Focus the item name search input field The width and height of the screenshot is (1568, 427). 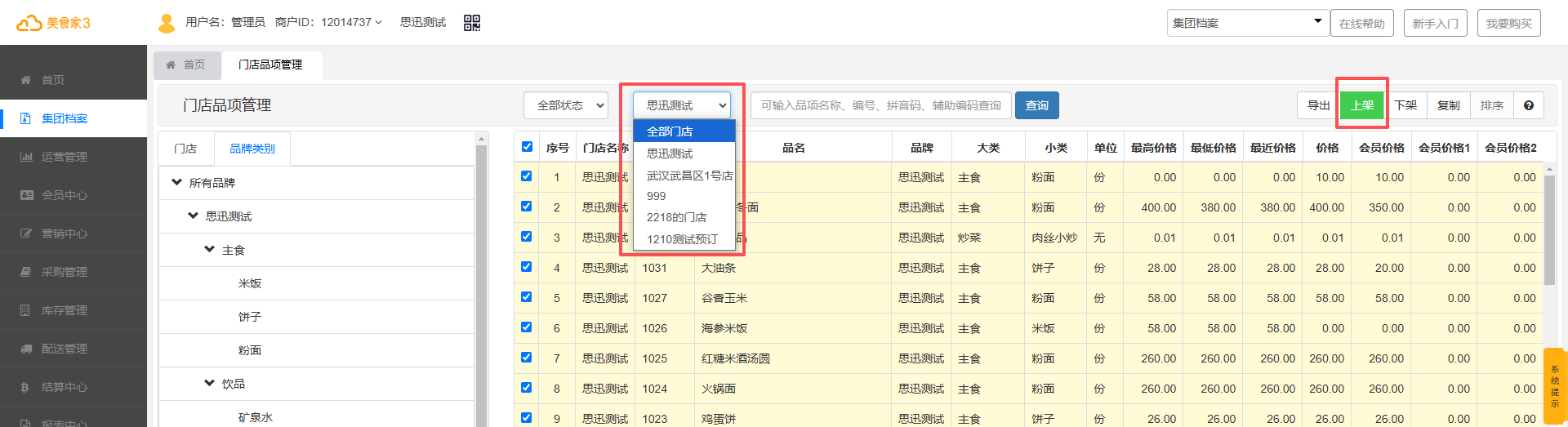[x=880, y=105]
